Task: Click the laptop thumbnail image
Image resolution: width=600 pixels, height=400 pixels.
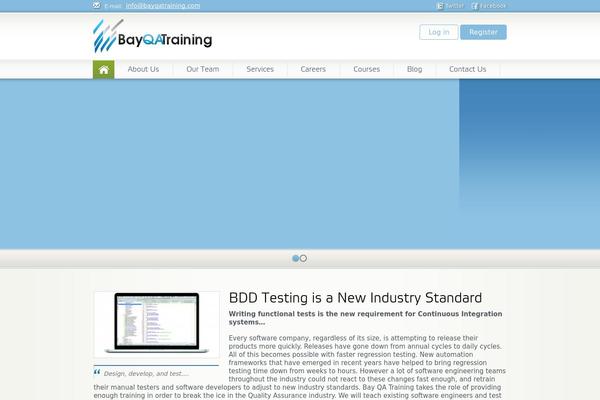Action: 157,324
